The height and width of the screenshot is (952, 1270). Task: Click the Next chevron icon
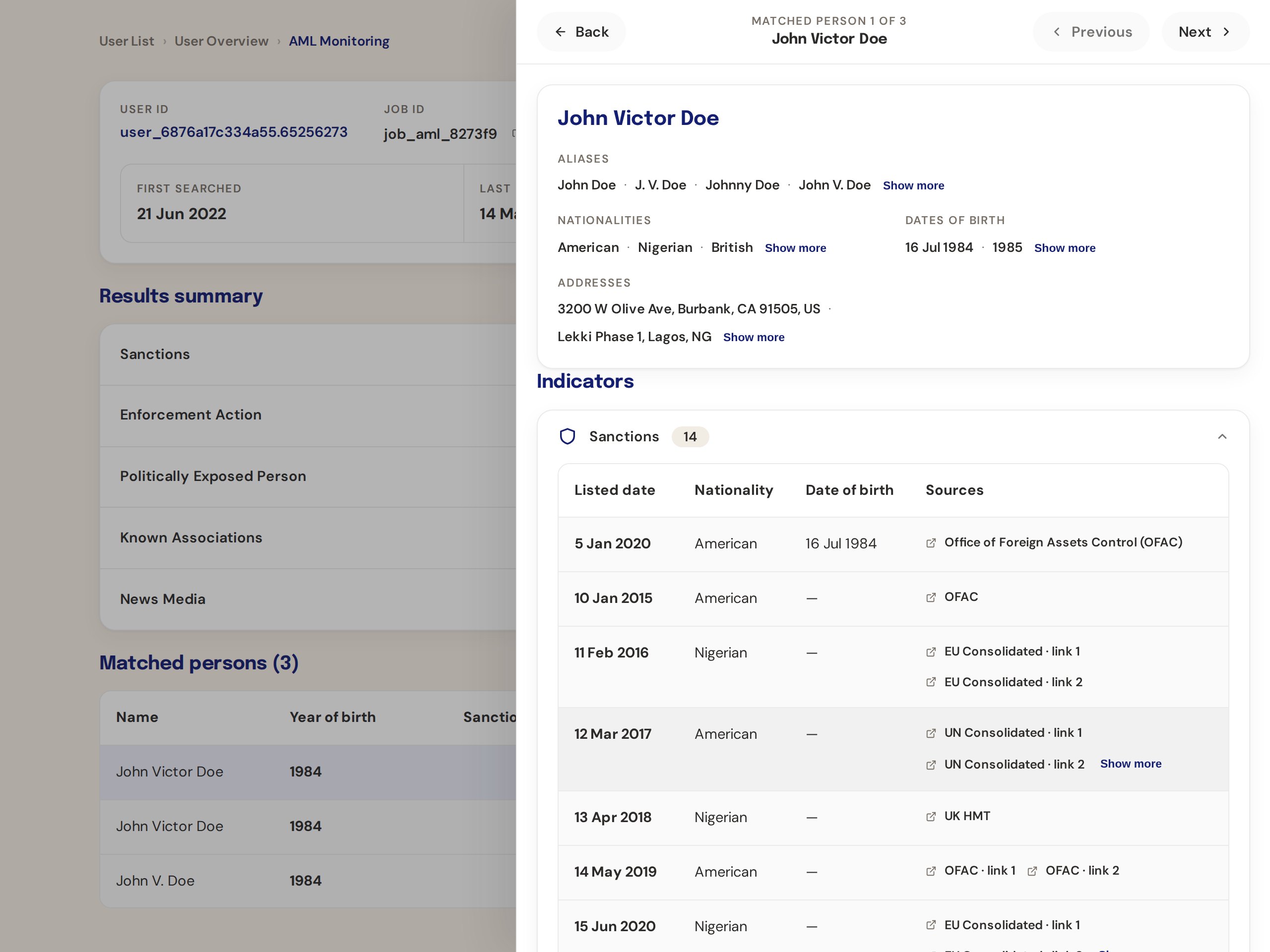[x=1226, y=32]
